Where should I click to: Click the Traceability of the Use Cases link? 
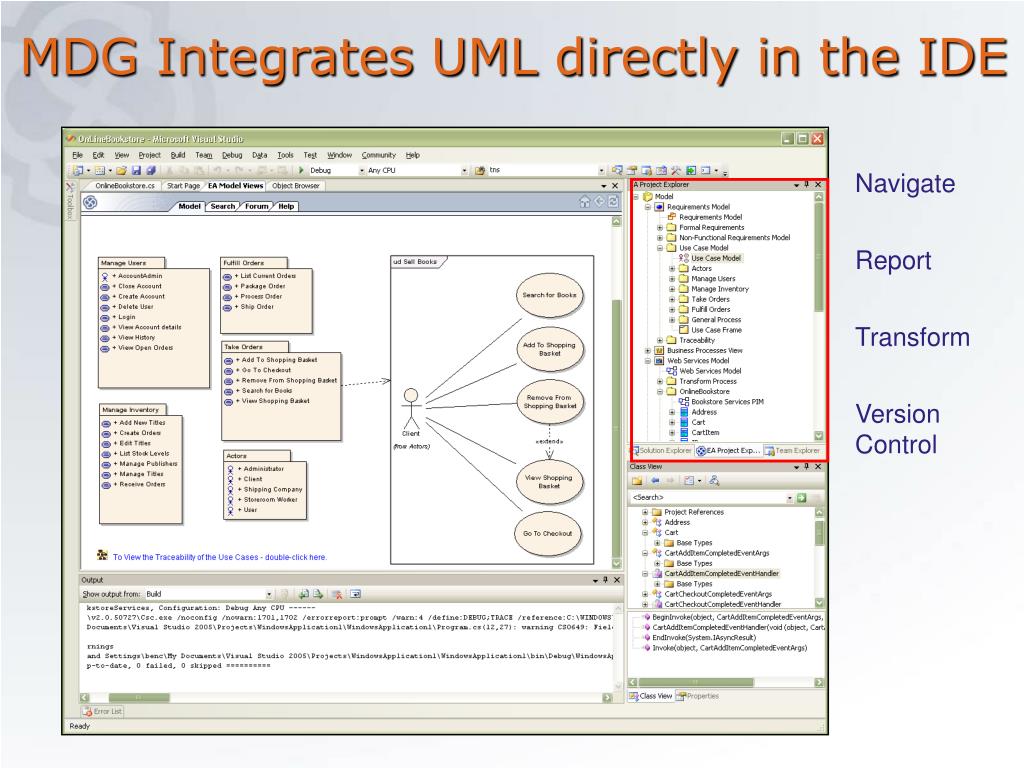(x=219, y=557)
